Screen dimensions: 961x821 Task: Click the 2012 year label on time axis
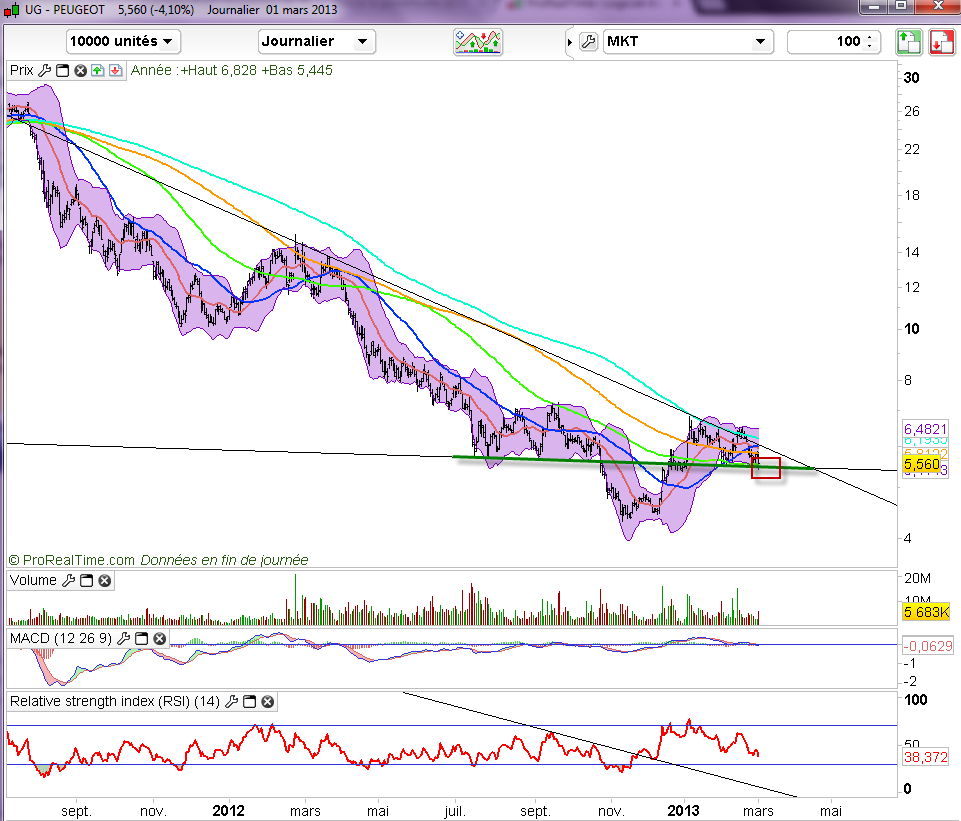228,811
